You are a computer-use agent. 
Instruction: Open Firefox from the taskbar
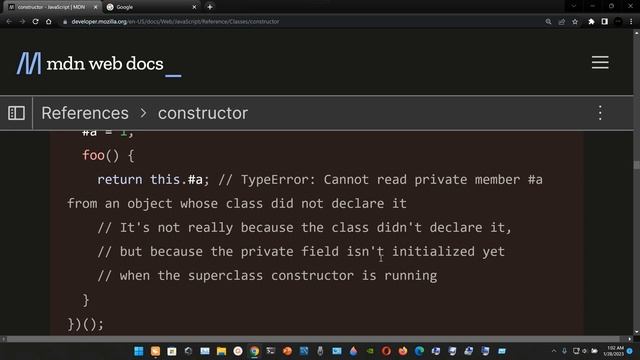(x=403, y=351)
